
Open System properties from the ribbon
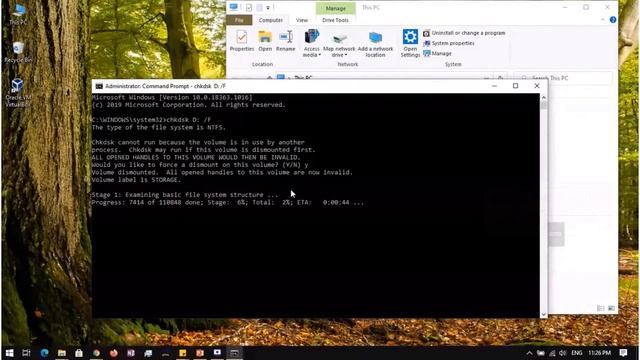click(x=449, y=43)
